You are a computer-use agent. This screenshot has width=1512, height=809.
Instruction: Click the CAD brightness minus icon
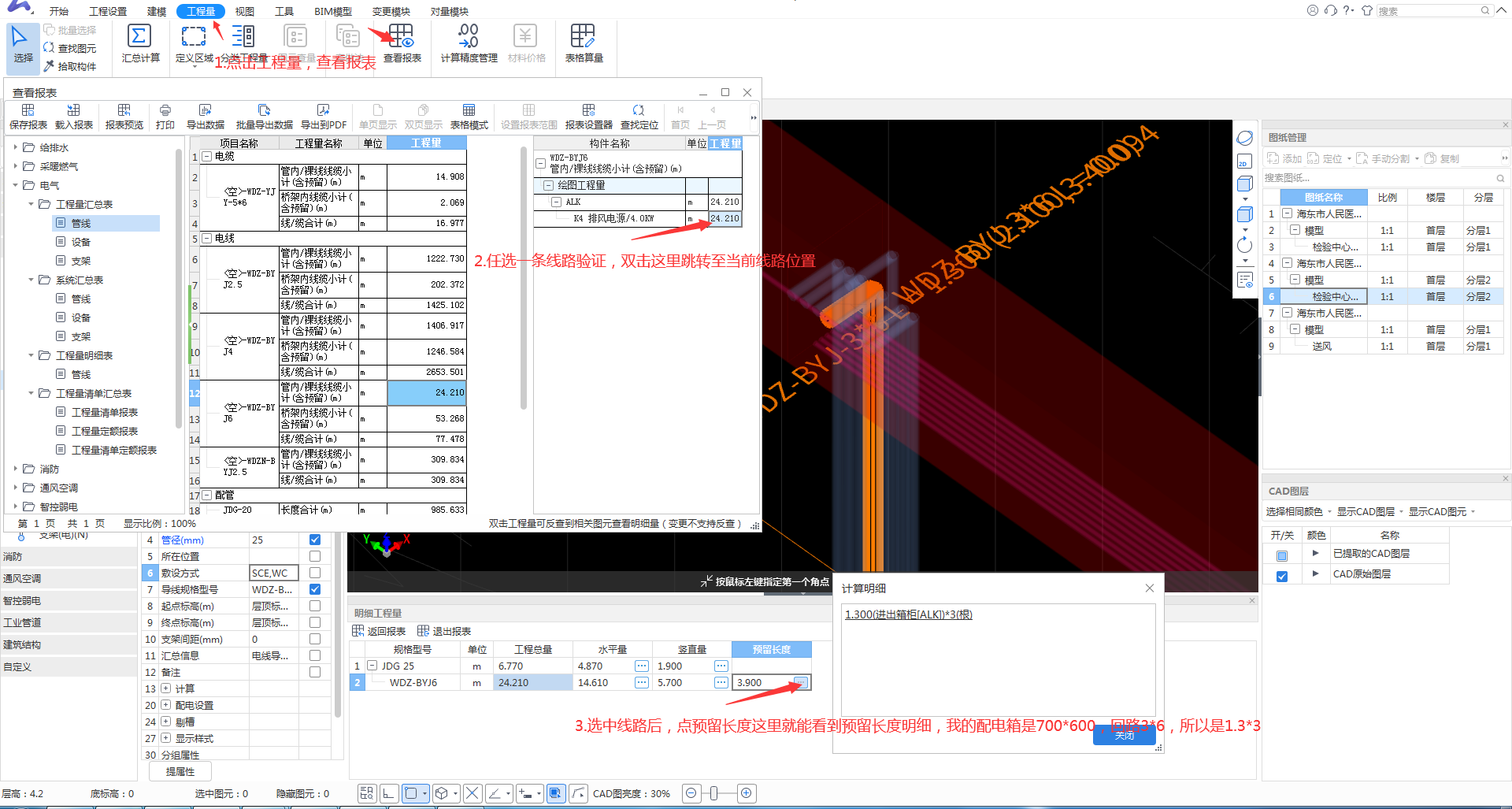pos(691,793)
